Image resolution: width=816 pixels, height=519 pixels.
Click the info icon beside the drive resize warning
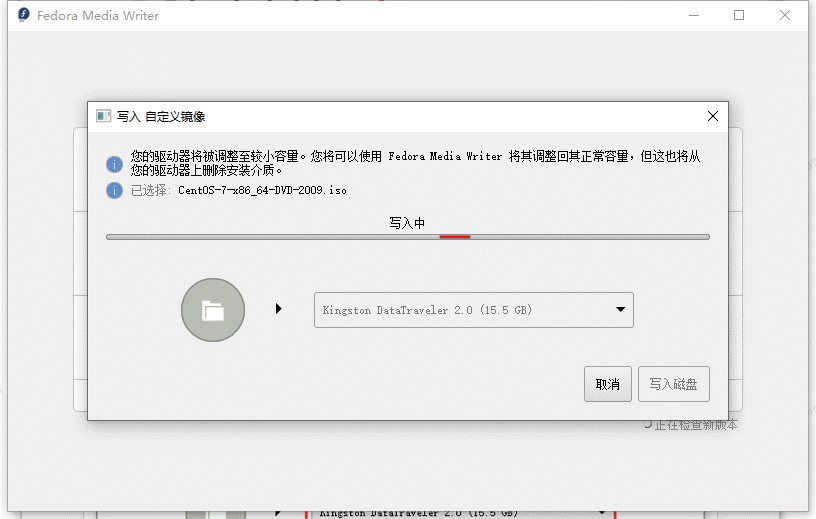115,163
